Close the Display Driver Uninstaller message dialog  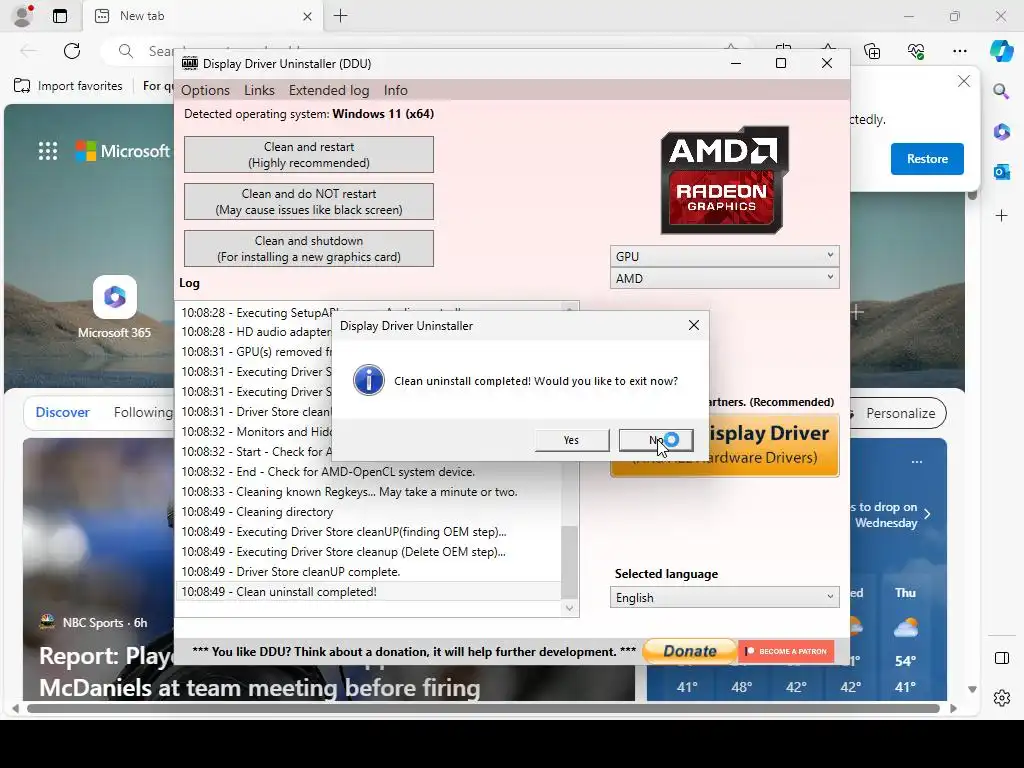click(x=694, y=325)
